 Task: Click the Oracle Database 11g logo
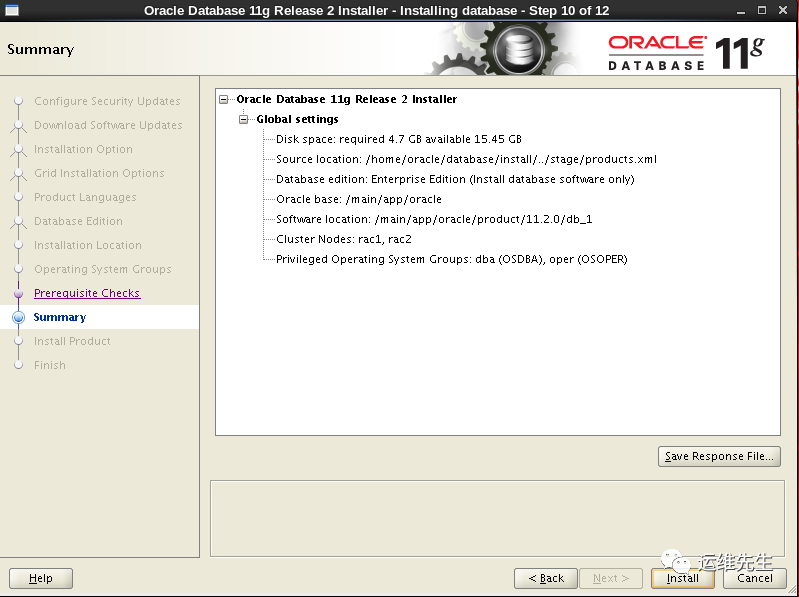(686, 52)
